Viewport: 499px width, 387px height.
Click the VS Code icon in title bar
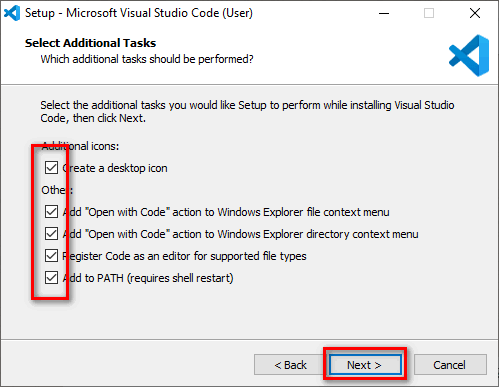(12, 13)
